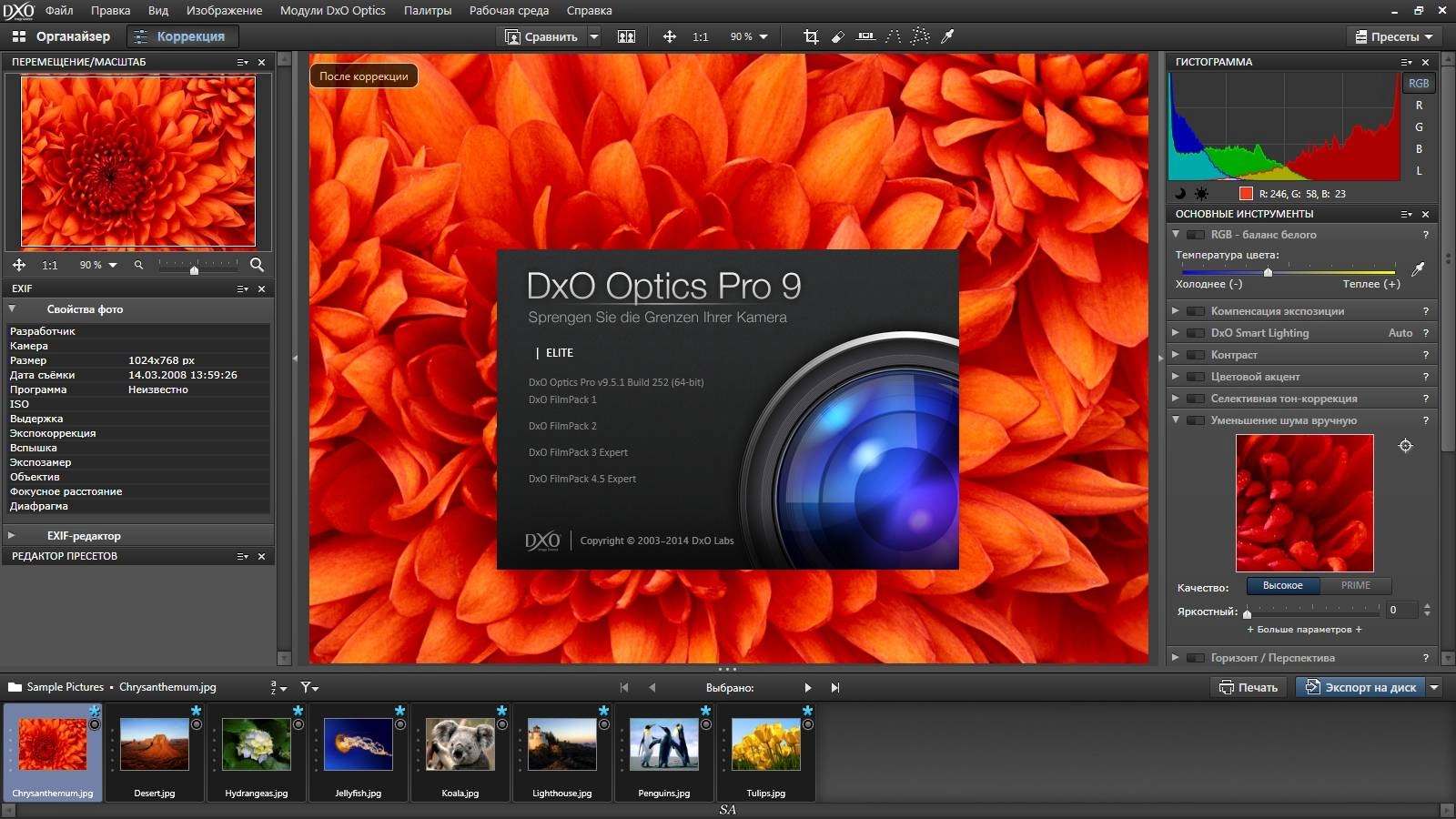1456x819 pixels.
Task: Toggle Компенсация экспозиции switch
Action: (1196, 311)
